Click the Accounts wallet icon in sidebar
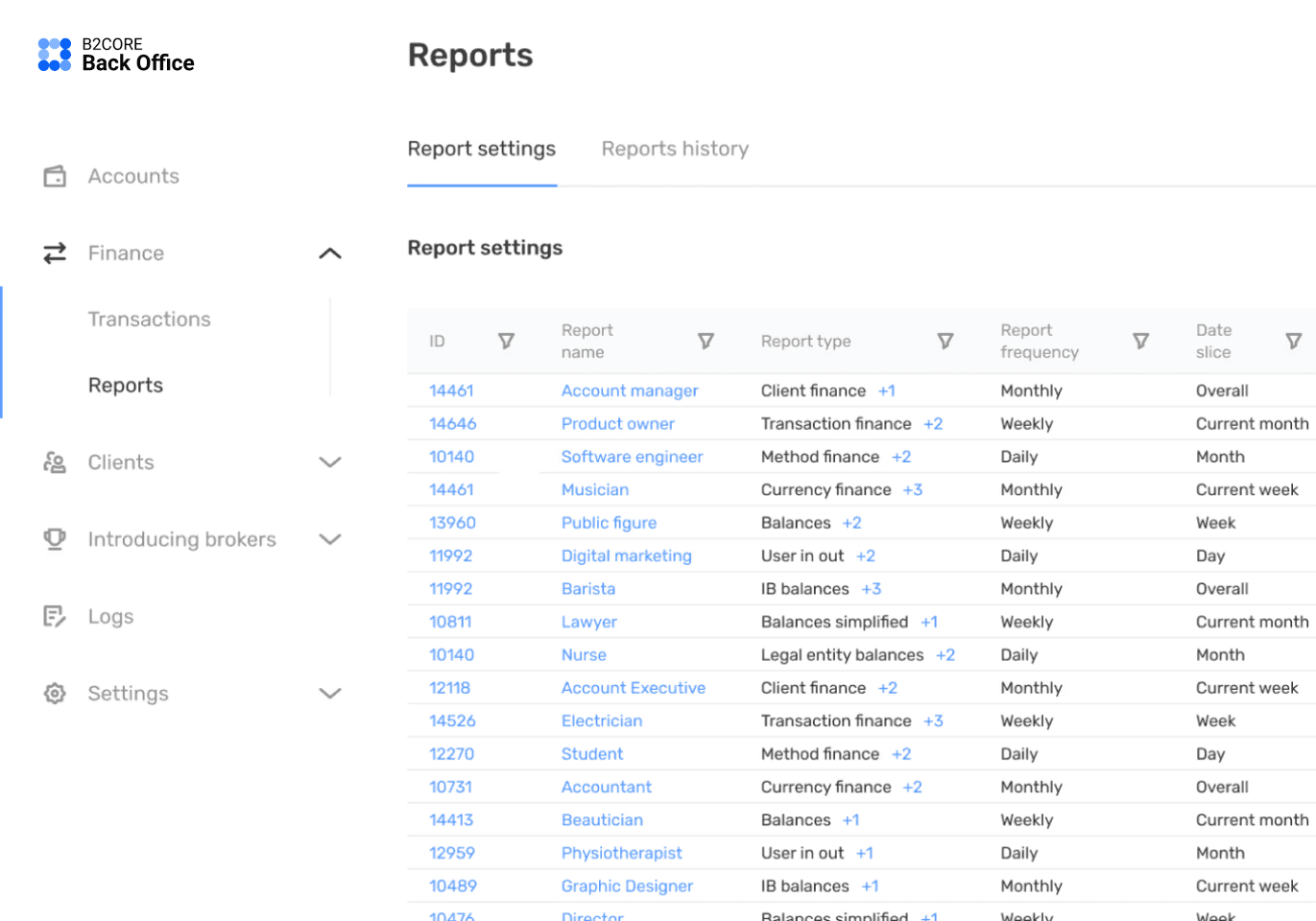Viewport: 1316px width, 921px height. coord(55,177)
